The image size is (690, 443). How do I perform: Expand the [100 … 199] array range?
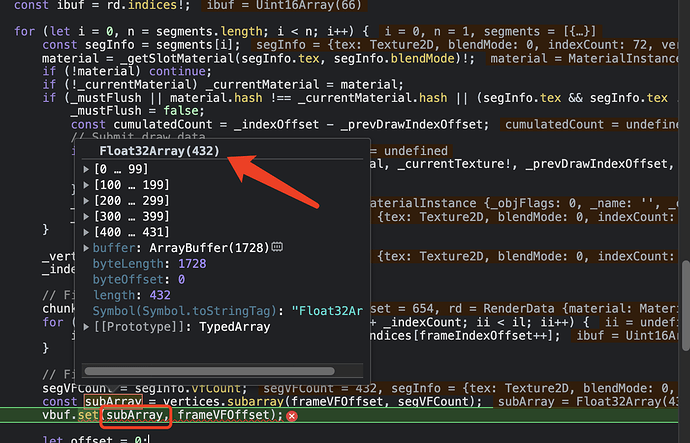(86, 185)
